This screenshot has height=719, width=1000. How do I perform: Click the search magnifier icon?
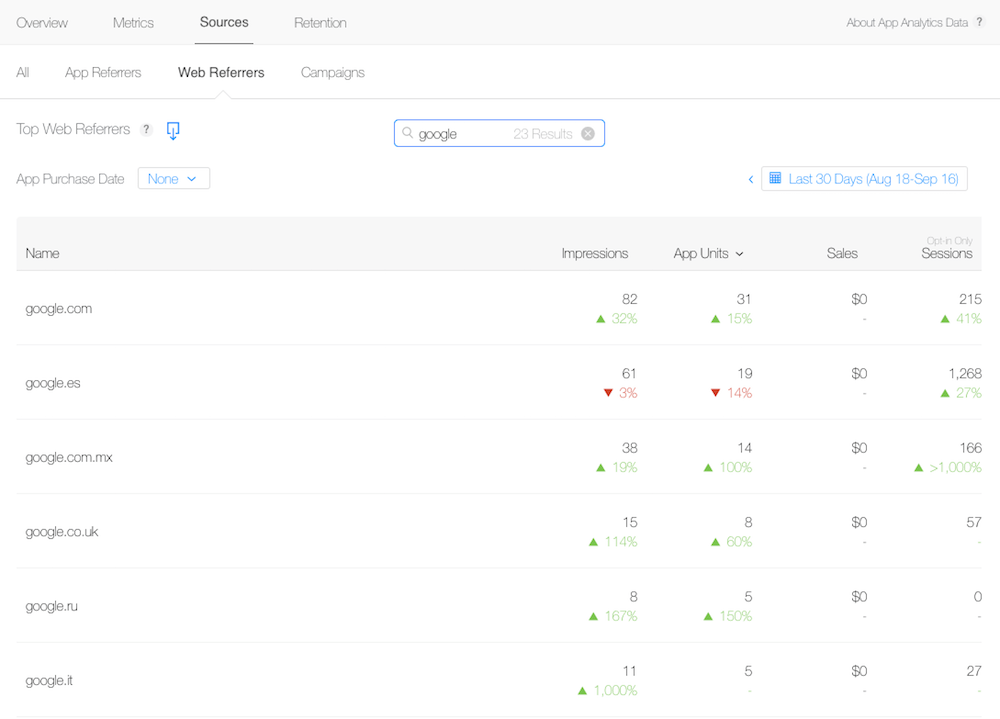coord(407,133)
